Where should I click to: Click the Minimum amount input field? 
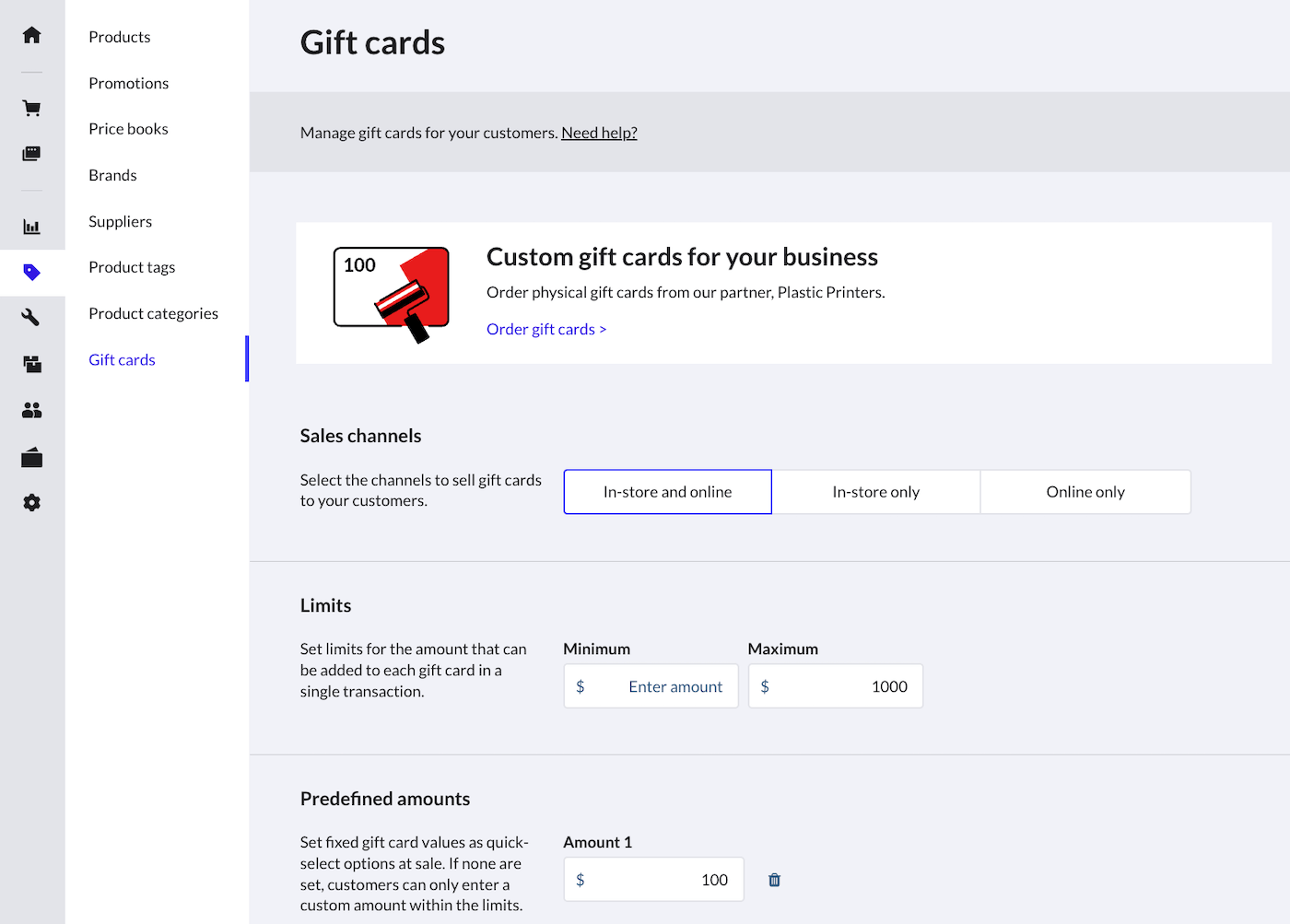[661, 686]
